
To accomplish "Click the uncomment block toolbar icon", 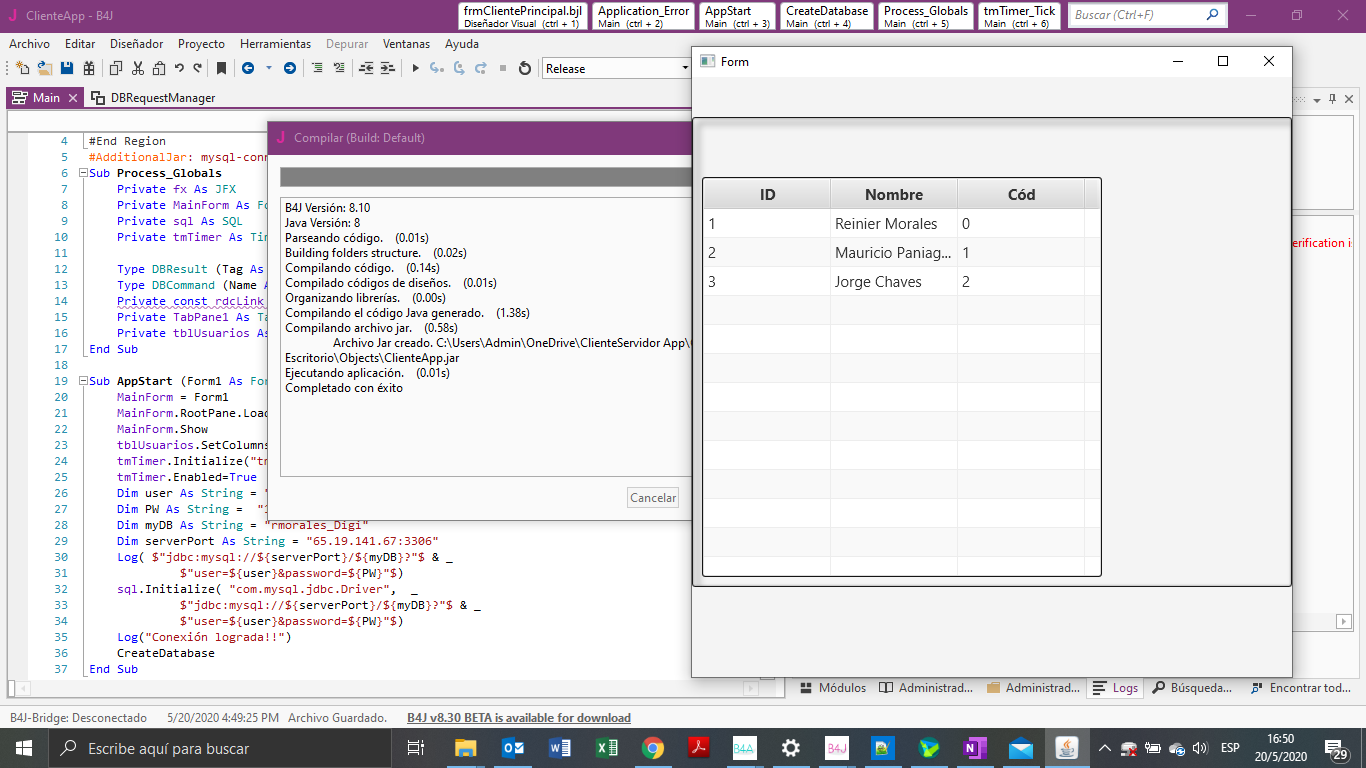I will pos(339,68).
